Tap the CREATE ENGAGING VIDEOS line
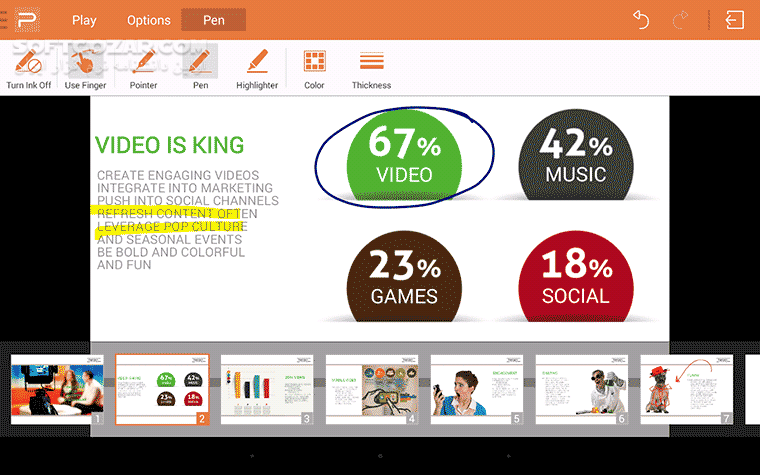The image size is (760, 475). (178, 175)
